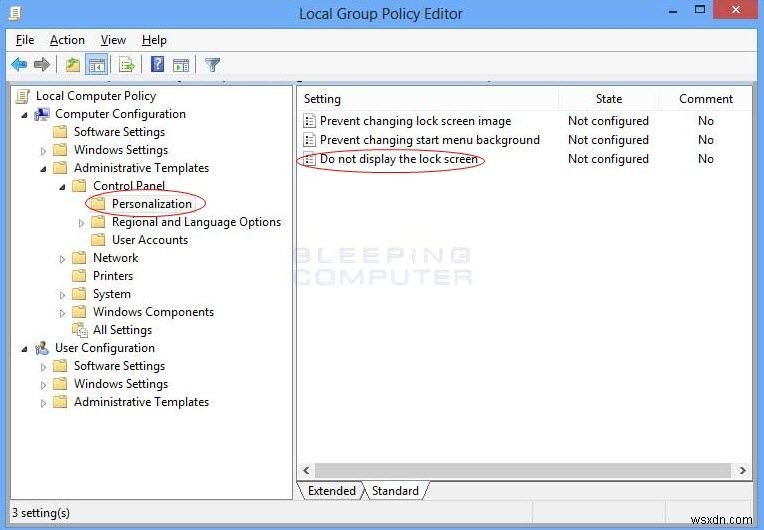This screenshot has width=764, height=530.
Task: Open the Help menu
Action: pyautogui.click(x=154, y=40)
